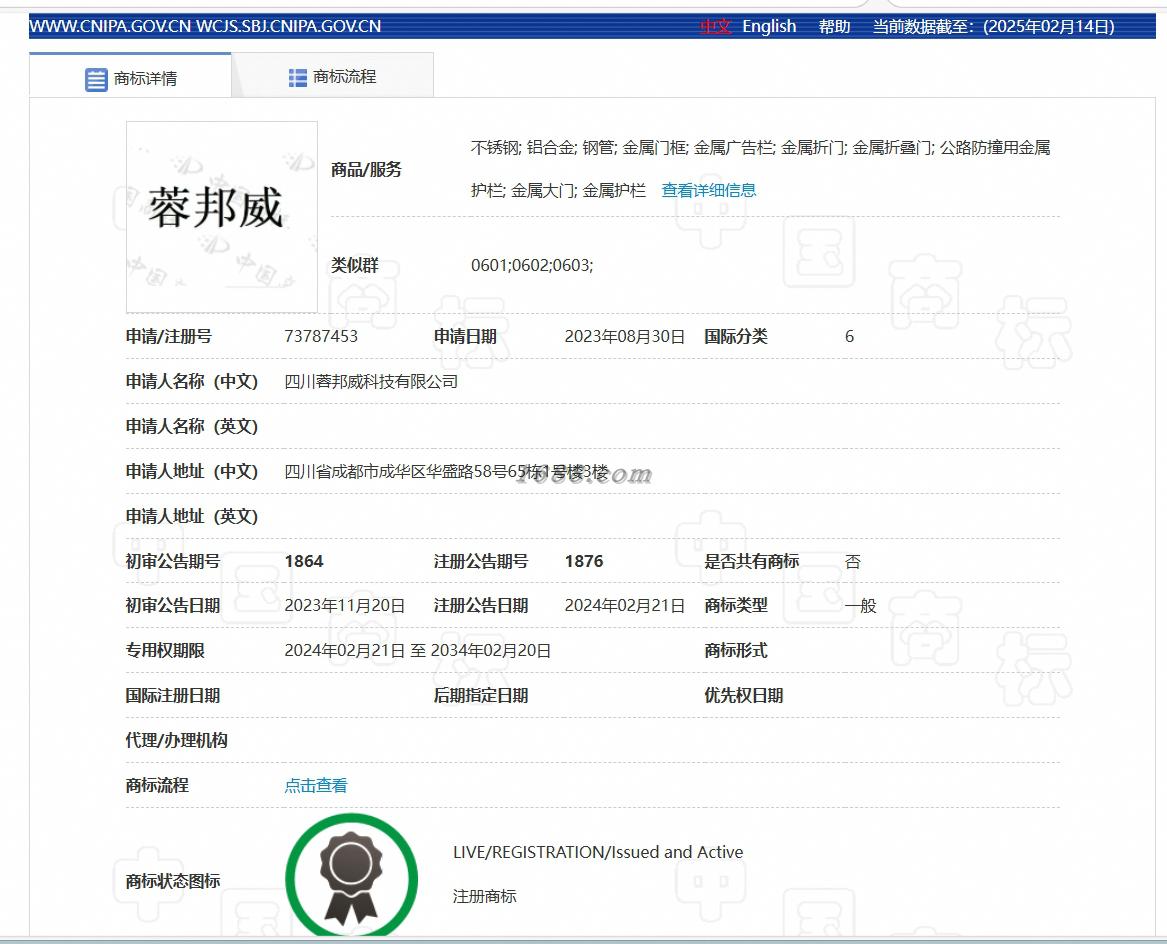Image resolution: width=1167 pixels, height=944 pixels.
Task: Click the 商品/服务 field label
Action: coord(366,170)
